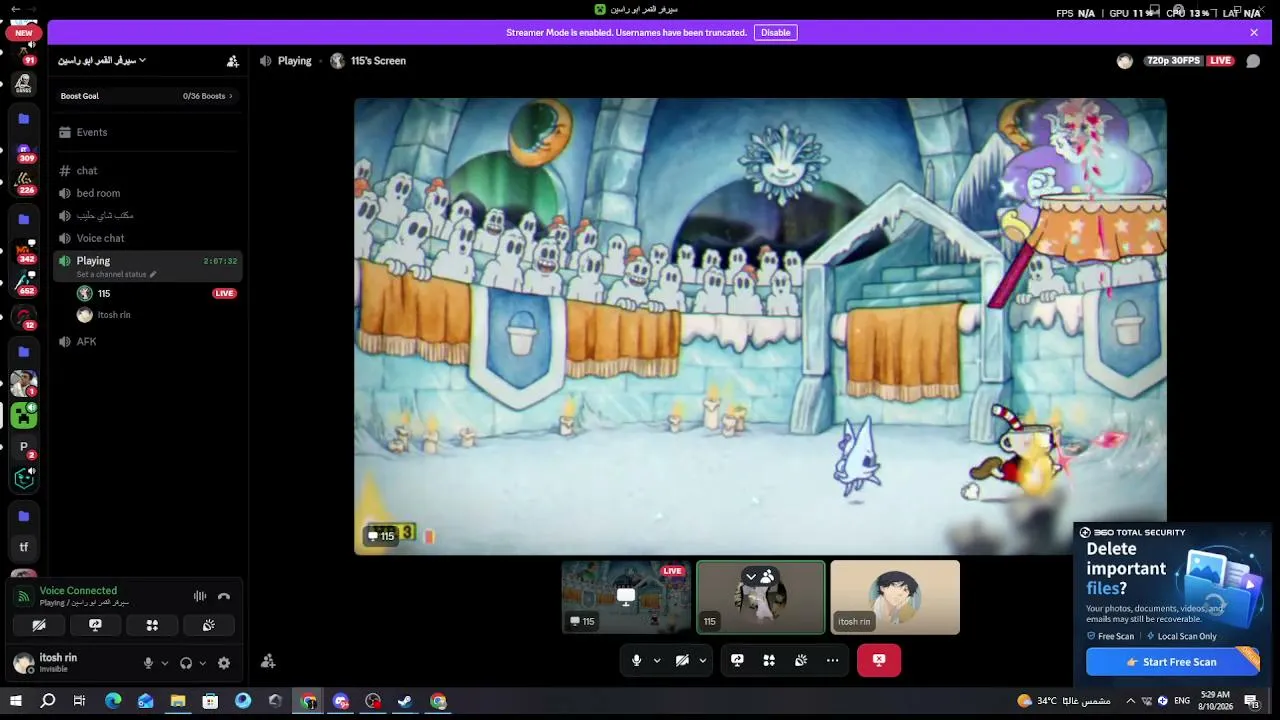The width and height of the screenshot is (1280, 720).
Task: Select the live 115 screen share thumbnail
Action: pos(626,597)
